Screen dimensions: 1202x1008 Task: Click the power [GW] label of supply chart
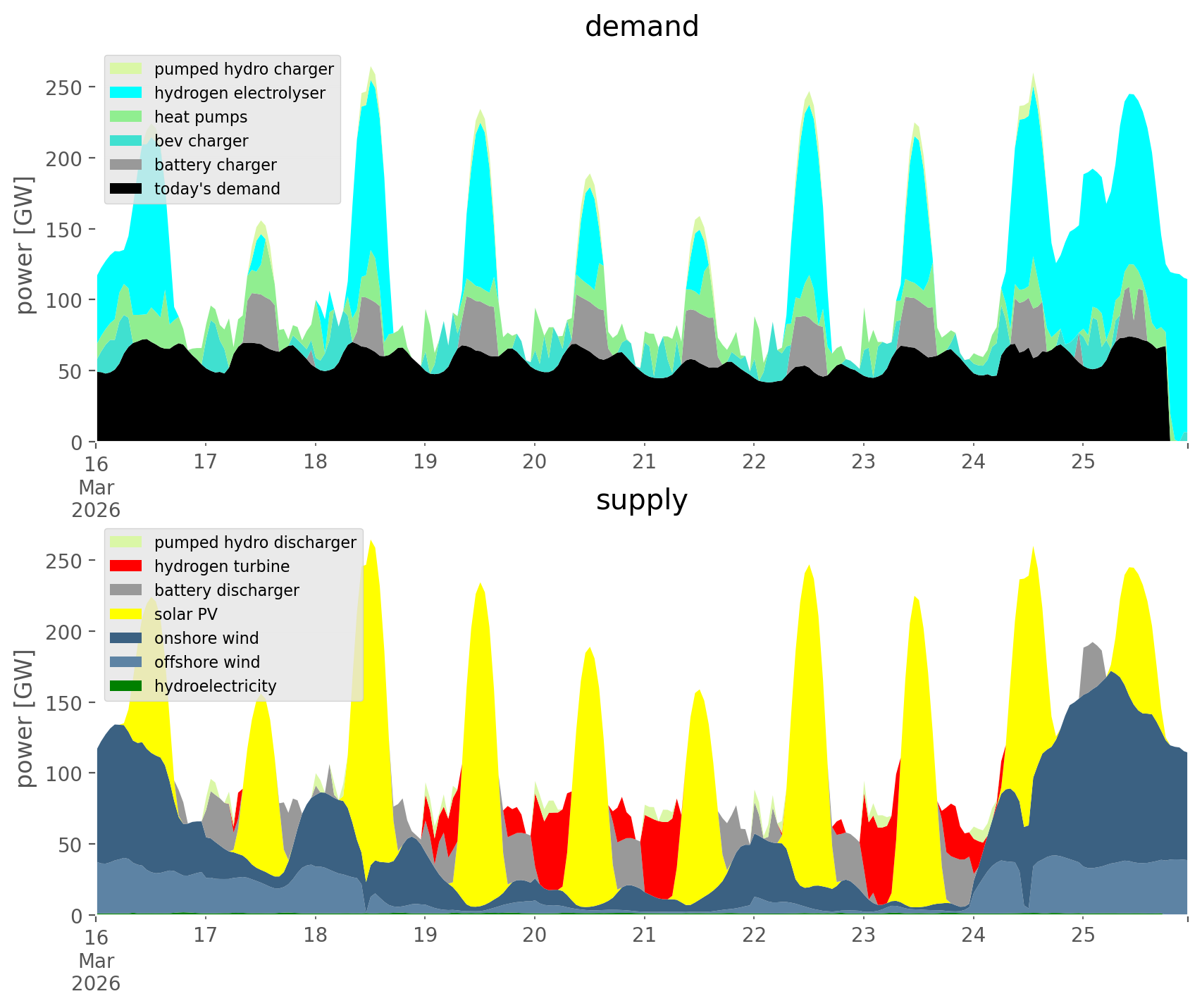click(x=25, y=718)
